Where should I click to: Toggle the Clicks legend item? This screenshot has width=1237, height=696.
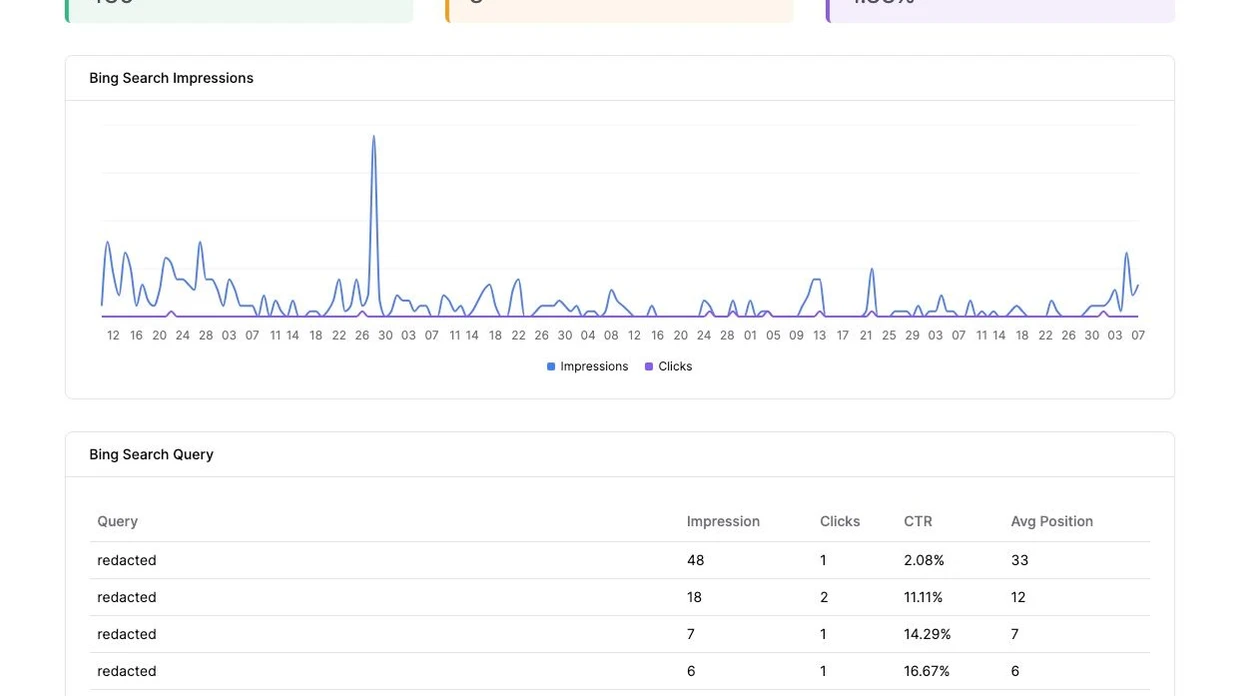[669, 367]
